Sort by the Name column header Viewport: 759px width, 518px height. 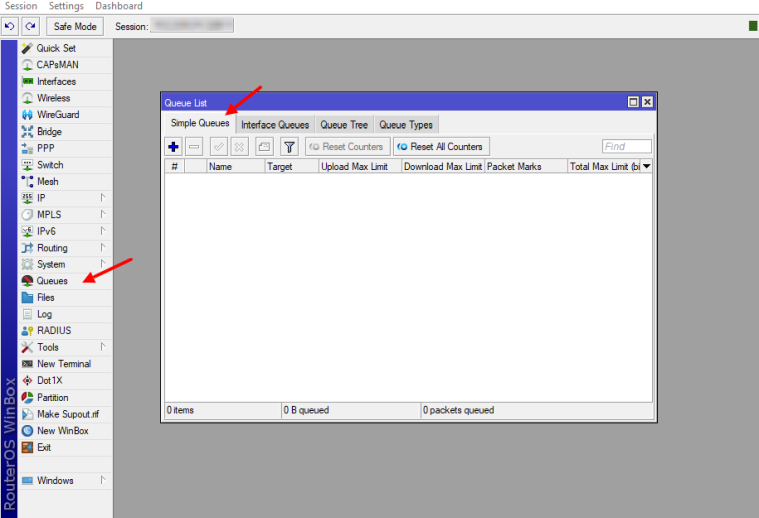[236, 167]
